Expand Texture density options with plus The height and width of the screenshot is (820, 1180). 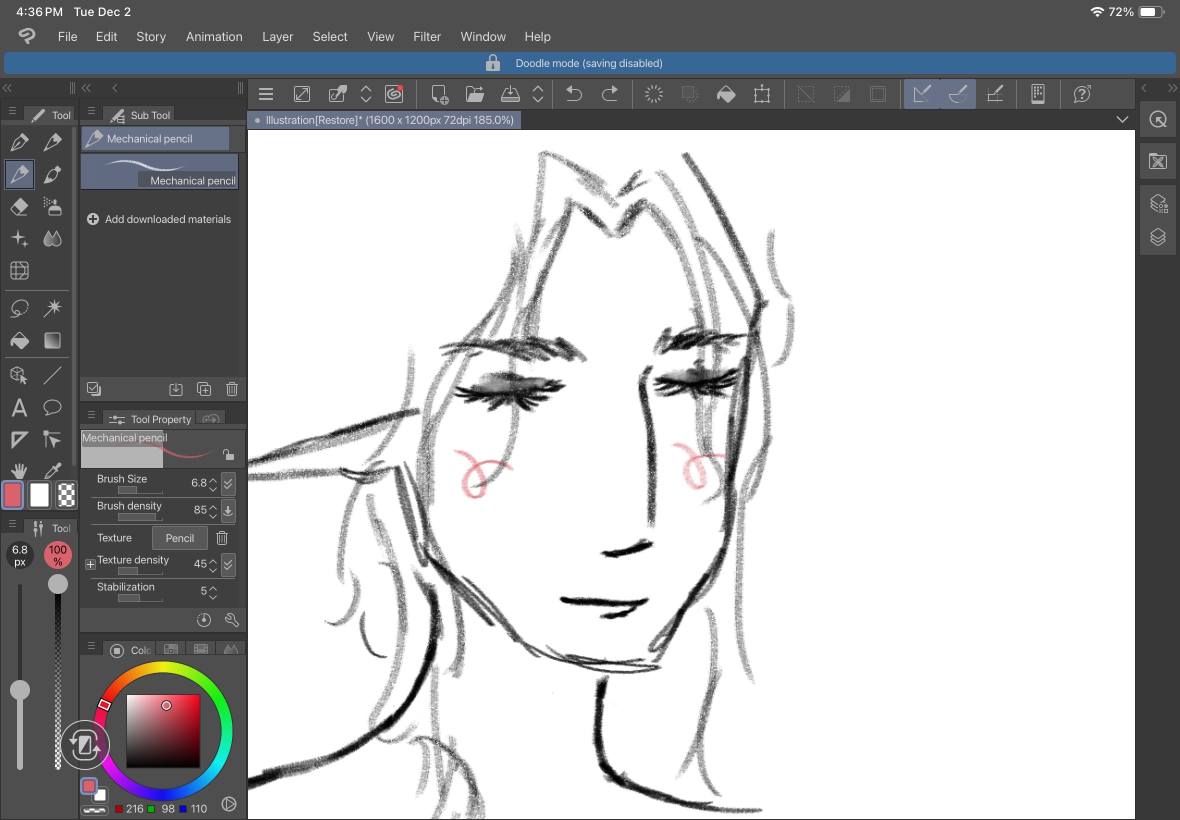point(90,563)
